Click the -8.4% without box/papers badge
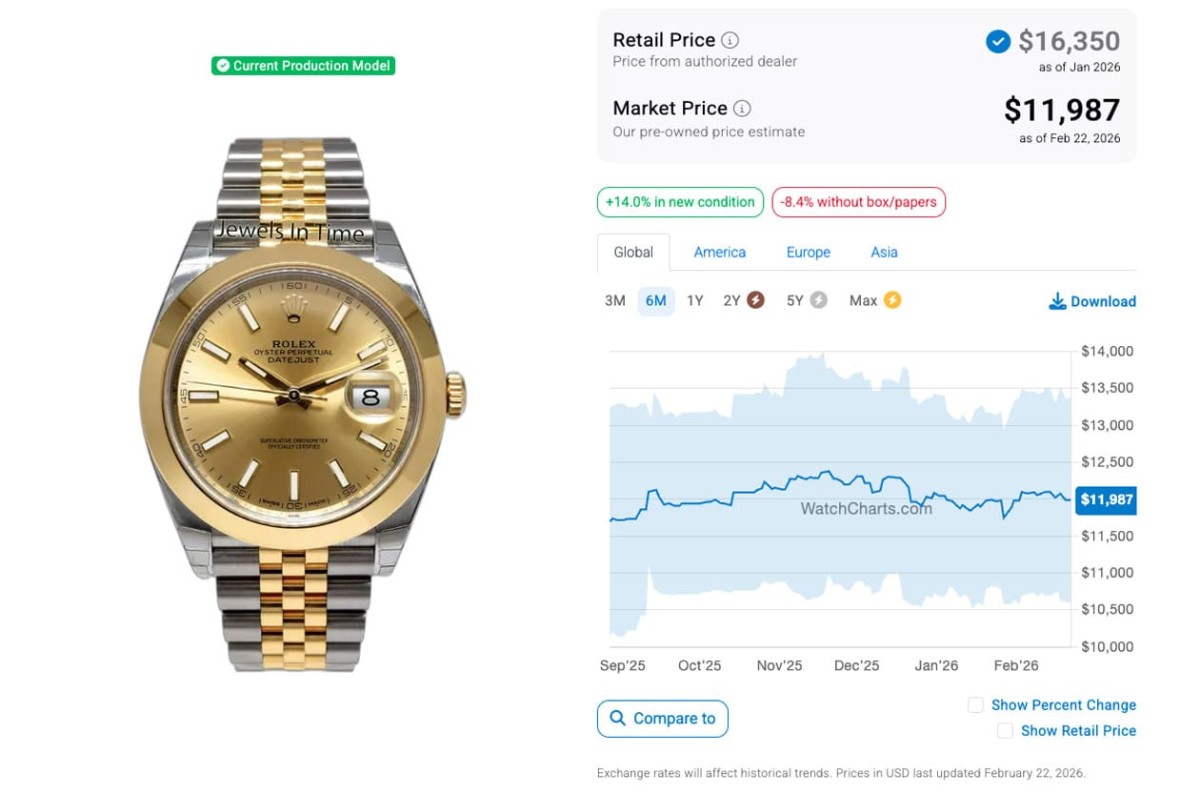The width and height of the screenshot is (1200, 794). (x=858, y=202)
